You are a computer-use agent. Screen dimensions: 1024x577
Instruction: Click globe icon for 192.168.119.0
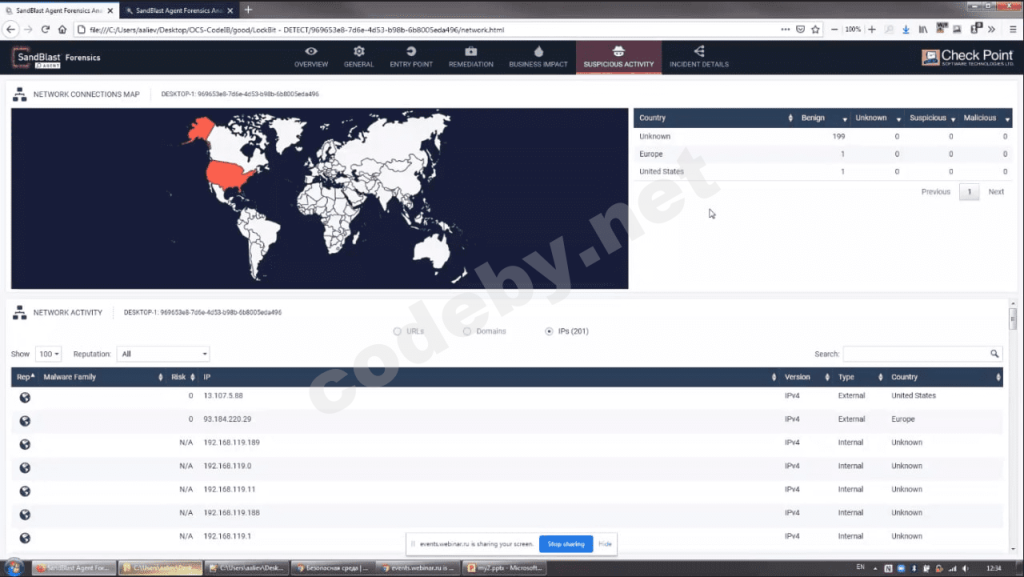pos(25,468)
